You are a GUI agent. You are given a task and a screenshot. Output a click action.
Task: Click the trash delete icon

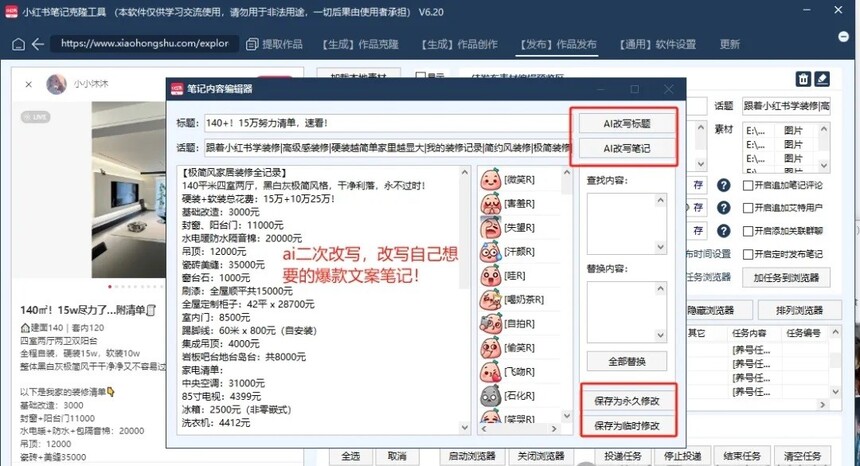click(x=802, y=79)
